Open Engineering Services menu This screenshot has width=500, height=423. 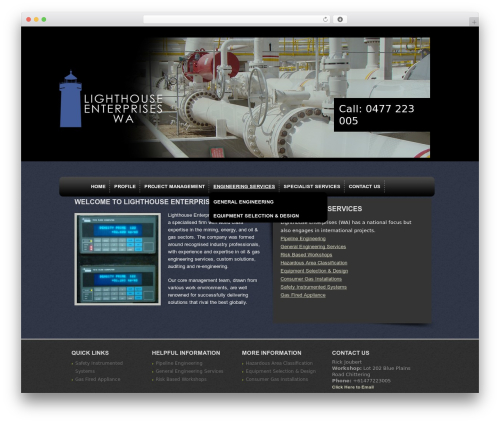244,186
